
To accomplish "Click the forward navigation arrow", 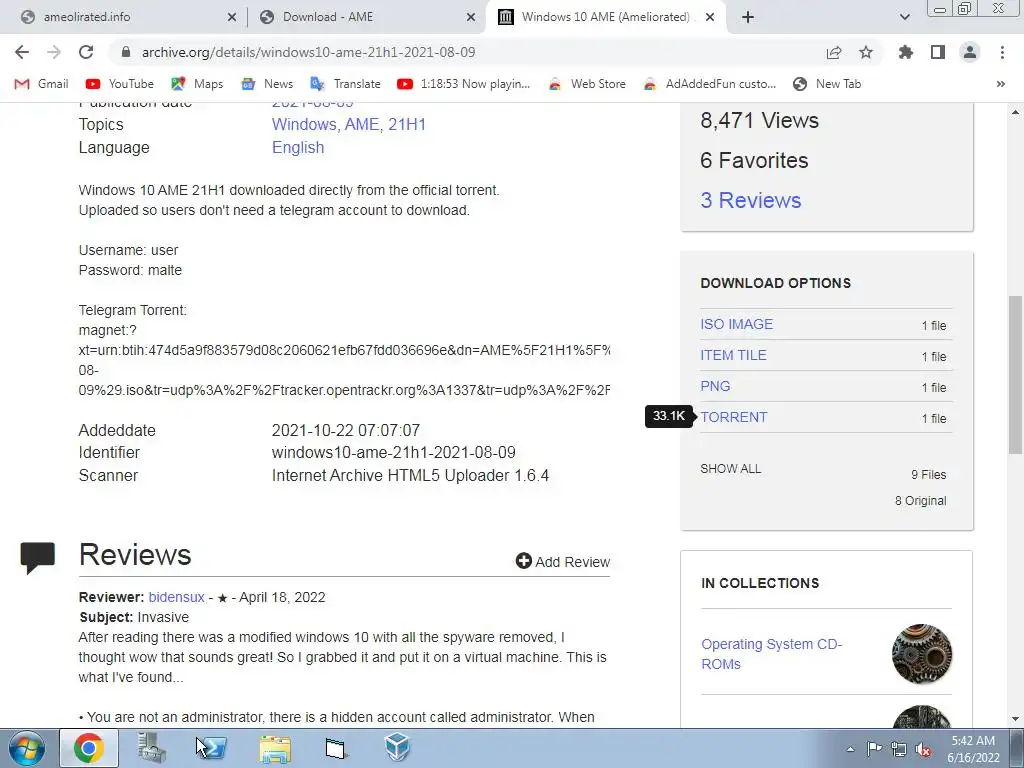I will (54, 52).
